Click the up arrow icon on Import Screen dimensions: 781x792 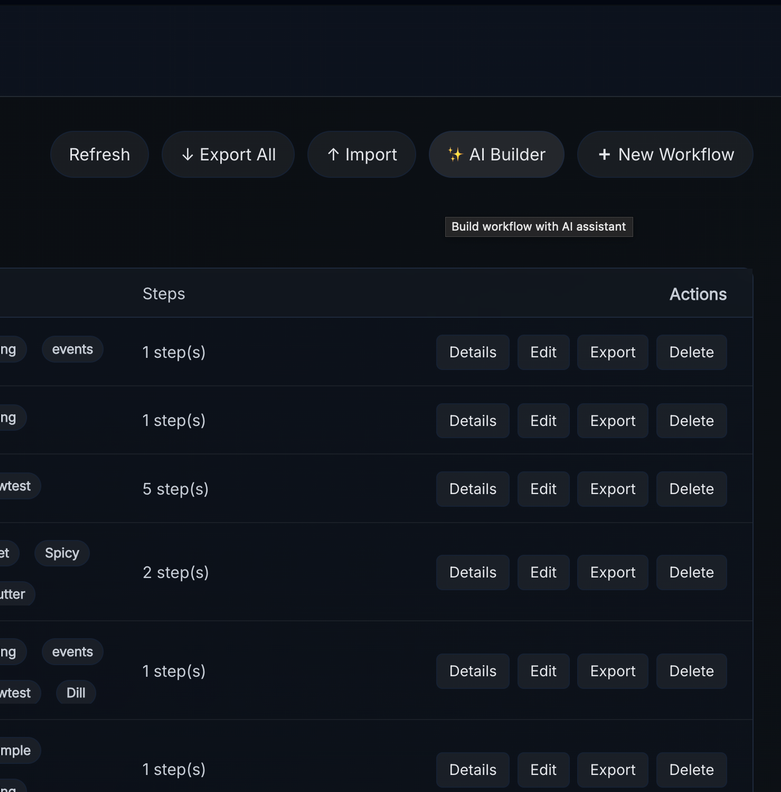click(333, 155)
